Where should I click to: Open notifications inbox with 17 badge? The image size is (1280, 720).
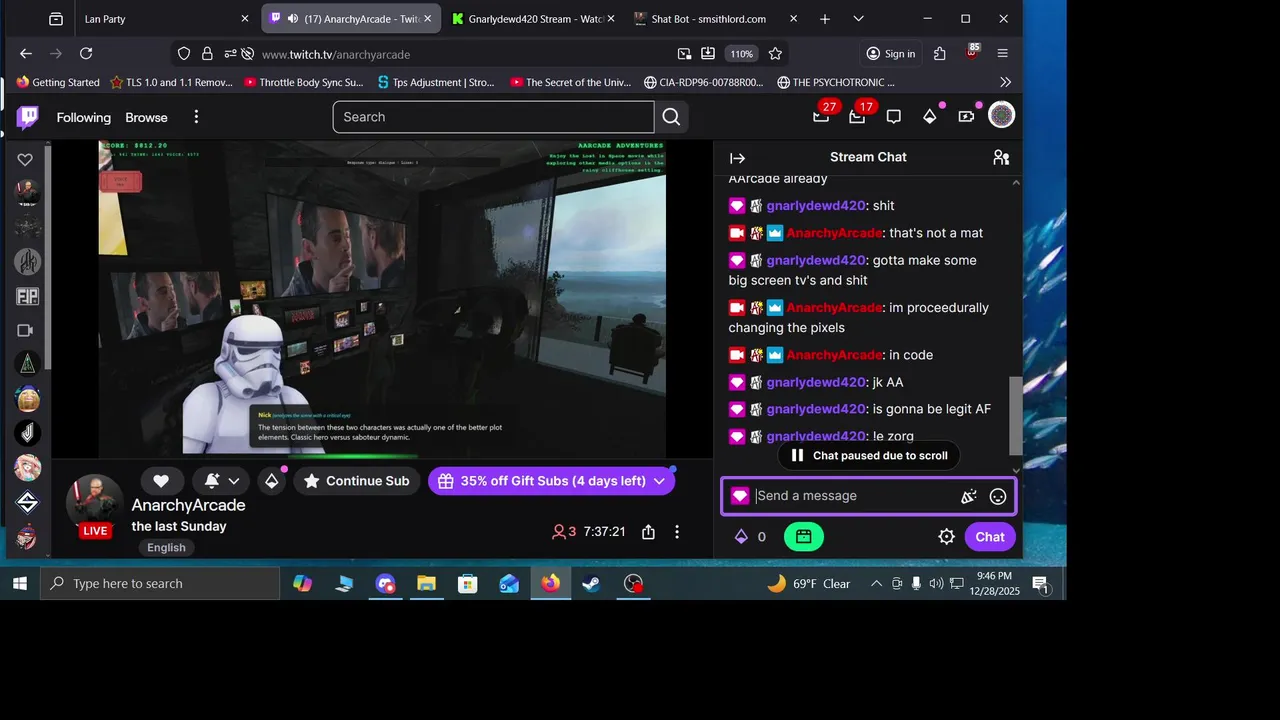(x=857, y=116)
